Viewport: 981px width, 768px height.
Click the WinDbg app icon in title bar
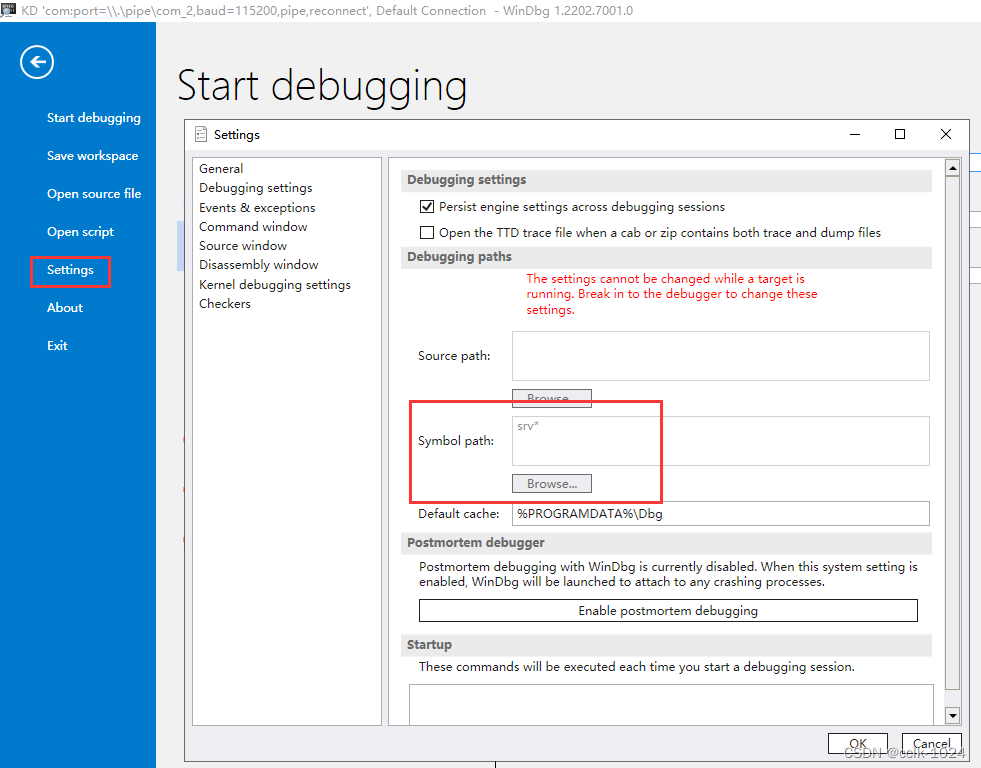[x=8, y=10]
